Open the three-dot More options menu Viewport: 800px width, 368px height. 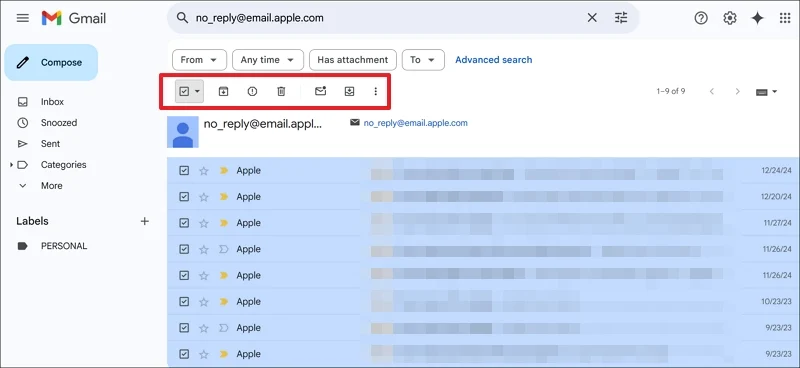coord(376,91)
